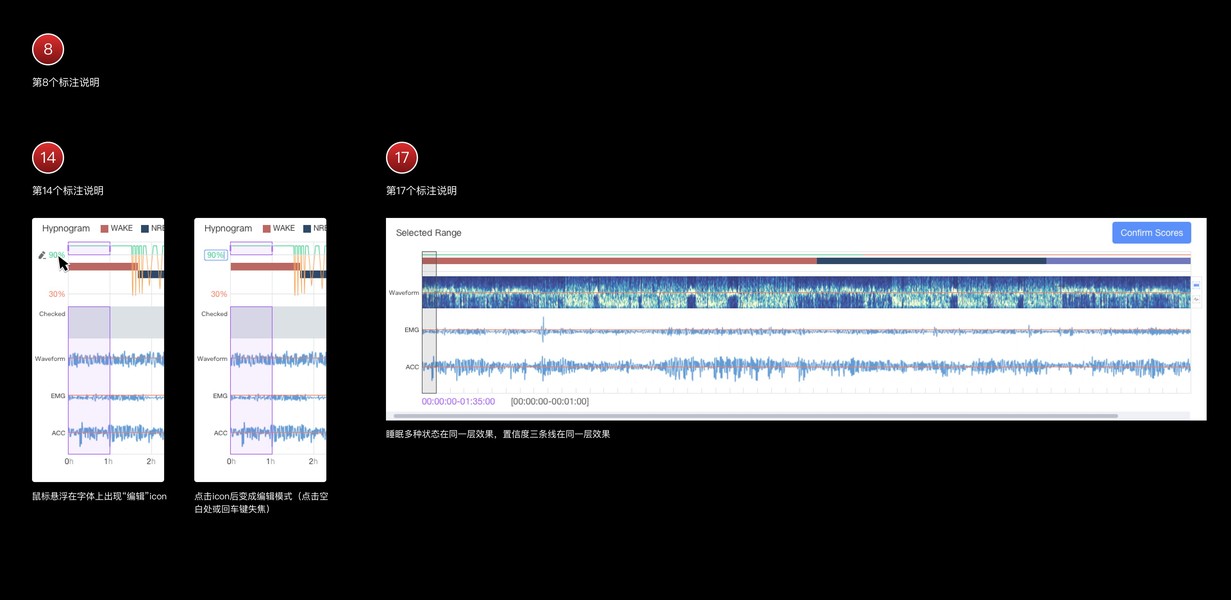Click the gray selection box at chart start
The width and height of the screenshot is (1231, 600).
click(429, 322)
